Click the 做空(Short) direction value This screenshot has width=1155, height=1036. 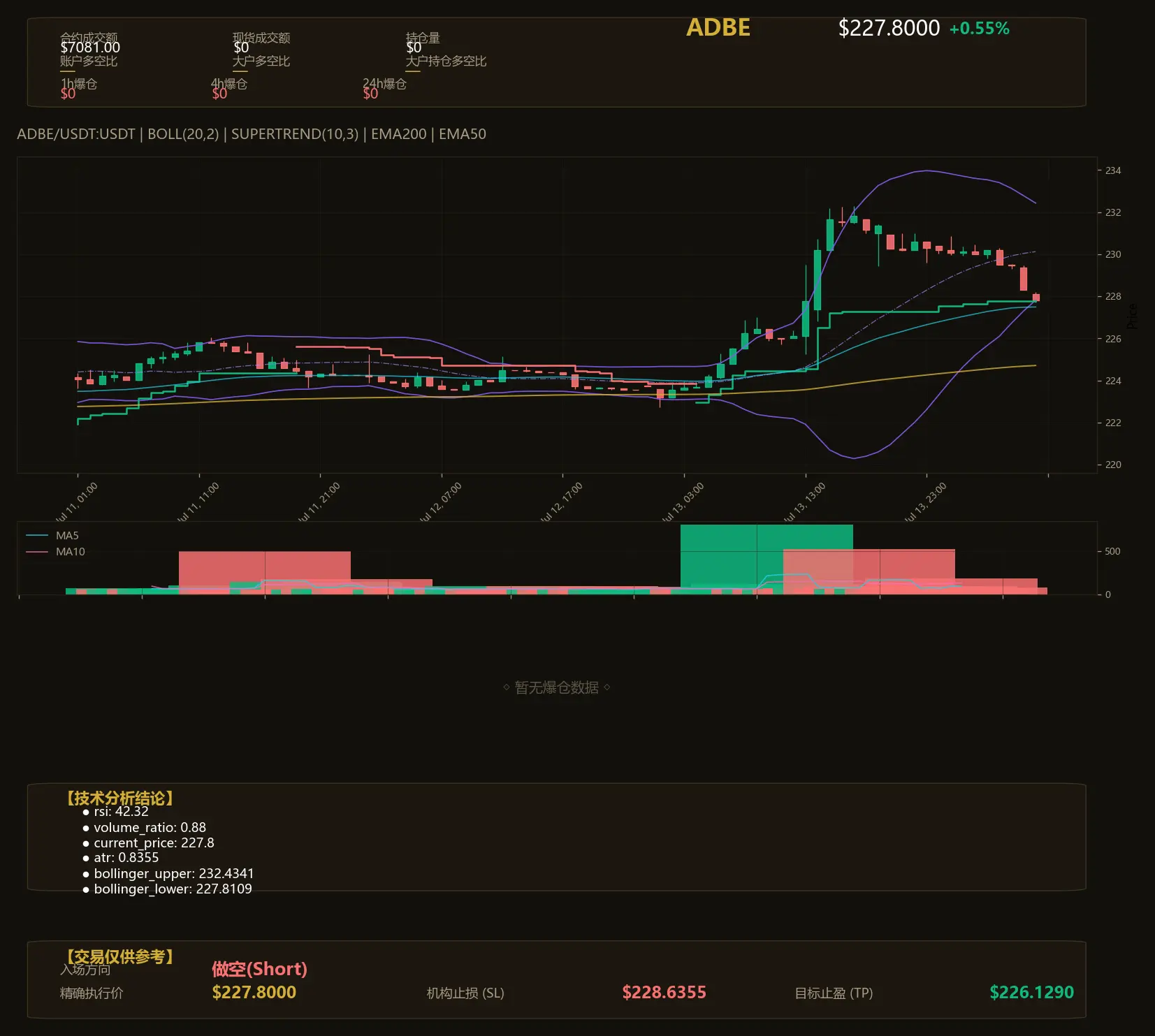259,969
